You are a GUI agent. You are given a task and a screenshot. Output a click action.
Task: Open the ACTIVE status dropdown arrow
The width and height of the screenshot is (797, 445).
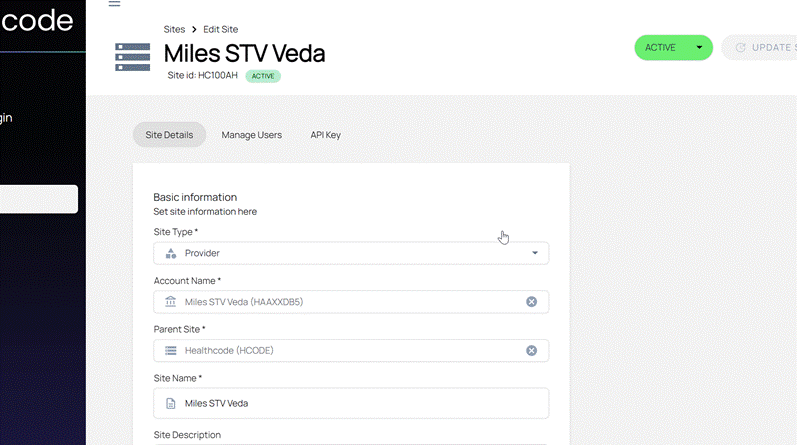(699, 48)
